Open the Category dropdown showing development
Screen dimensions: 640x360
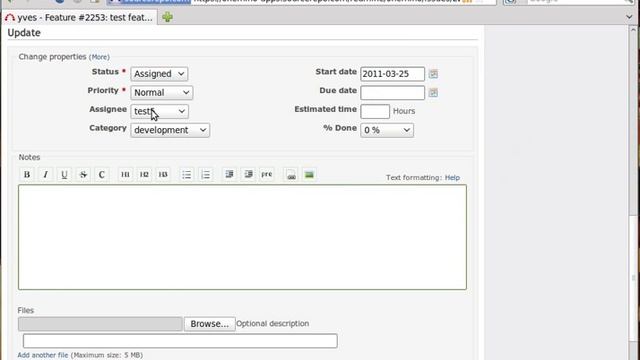[x=170, y=130]
